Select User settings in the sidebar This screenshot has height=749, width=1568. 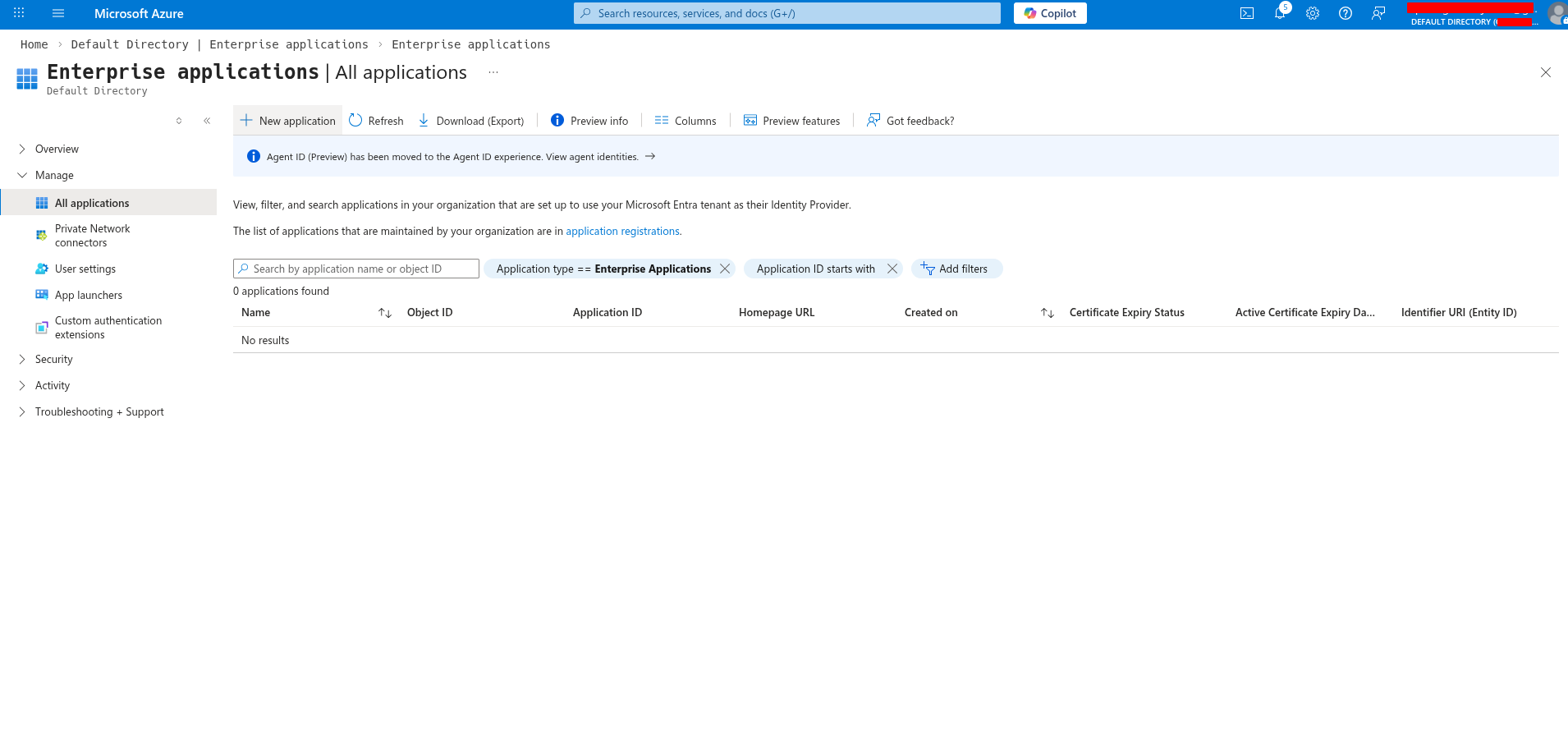(85, 269)
